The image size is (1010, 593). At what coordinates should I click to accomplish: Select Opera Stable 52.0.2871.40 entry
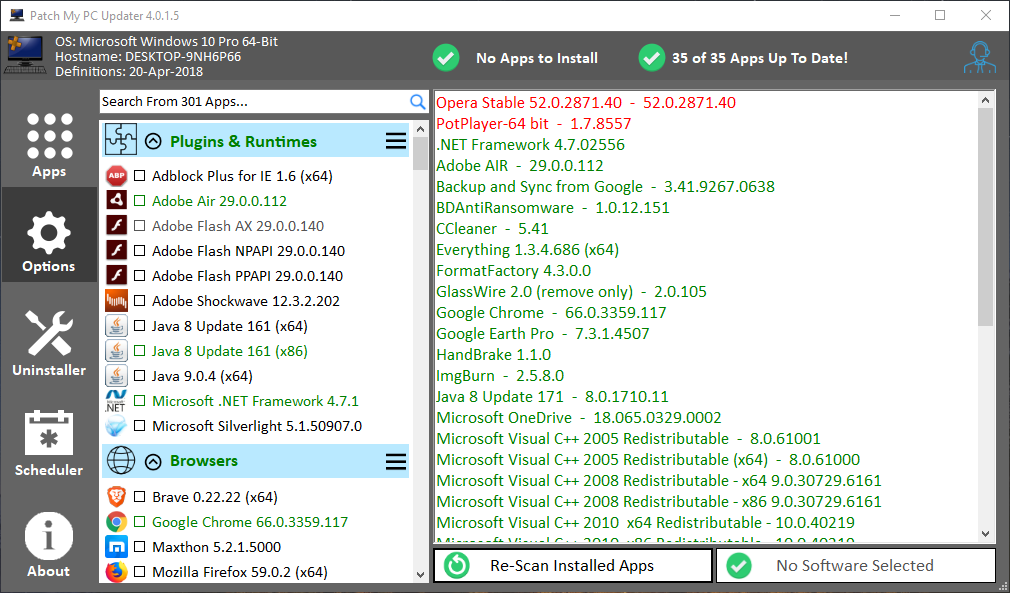click(x=586, y=102)
